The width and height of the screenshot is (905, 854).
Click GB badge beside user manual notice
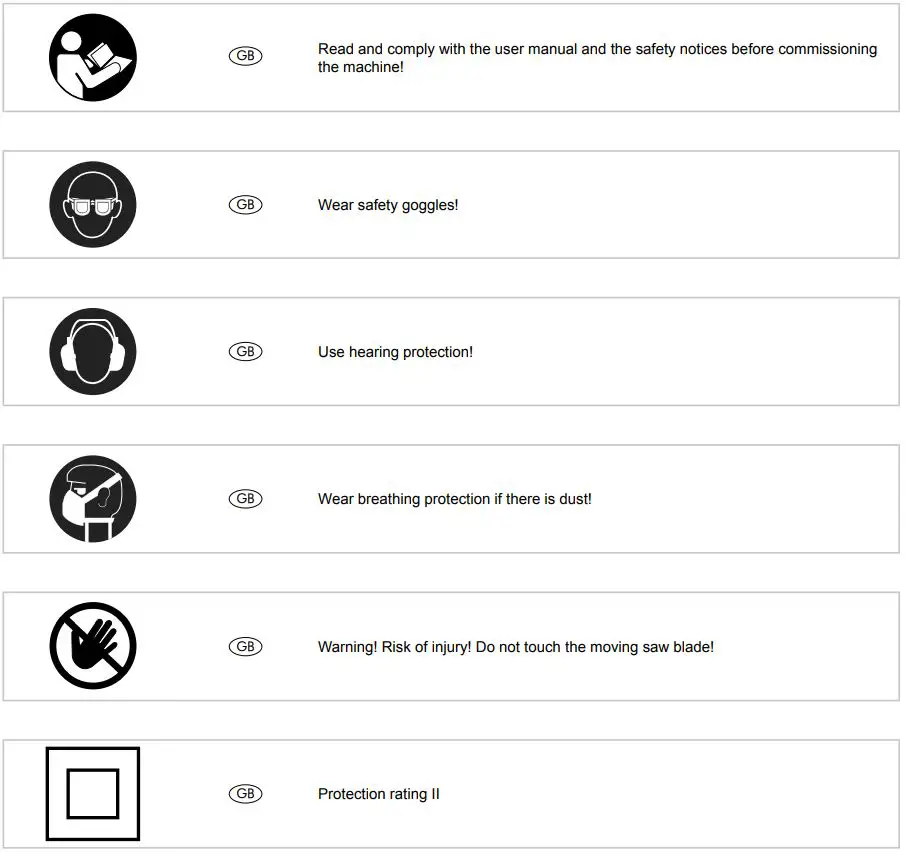pyautogui.click(x=245, y=57)
